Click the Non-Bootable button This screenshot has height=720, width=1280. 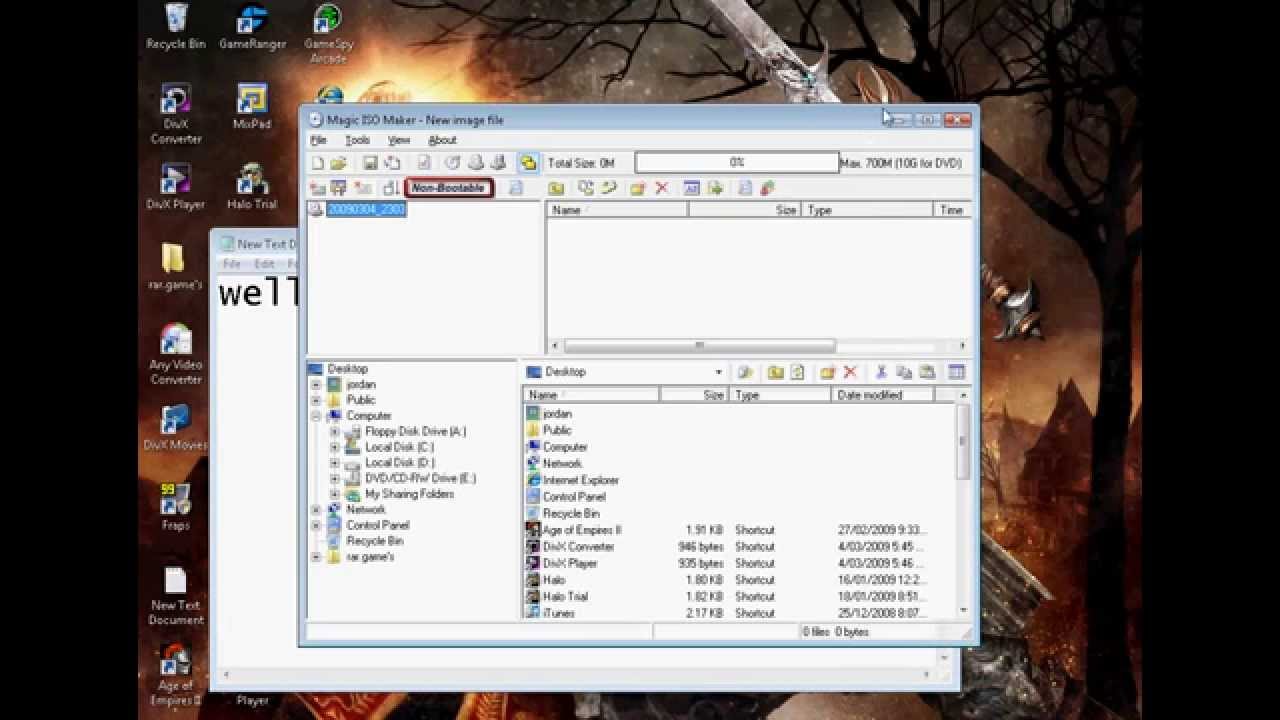click(x=449, y=188)
